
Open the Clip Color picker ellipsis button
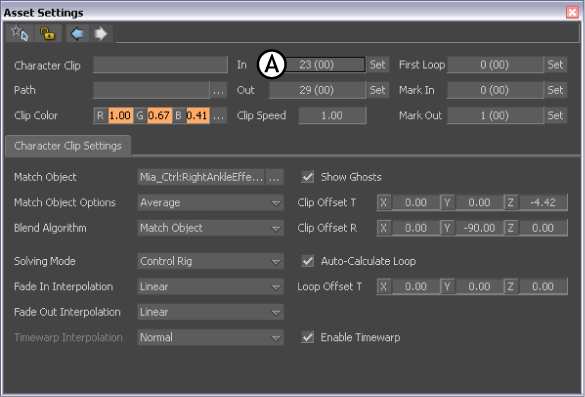[x=218, y=116]
